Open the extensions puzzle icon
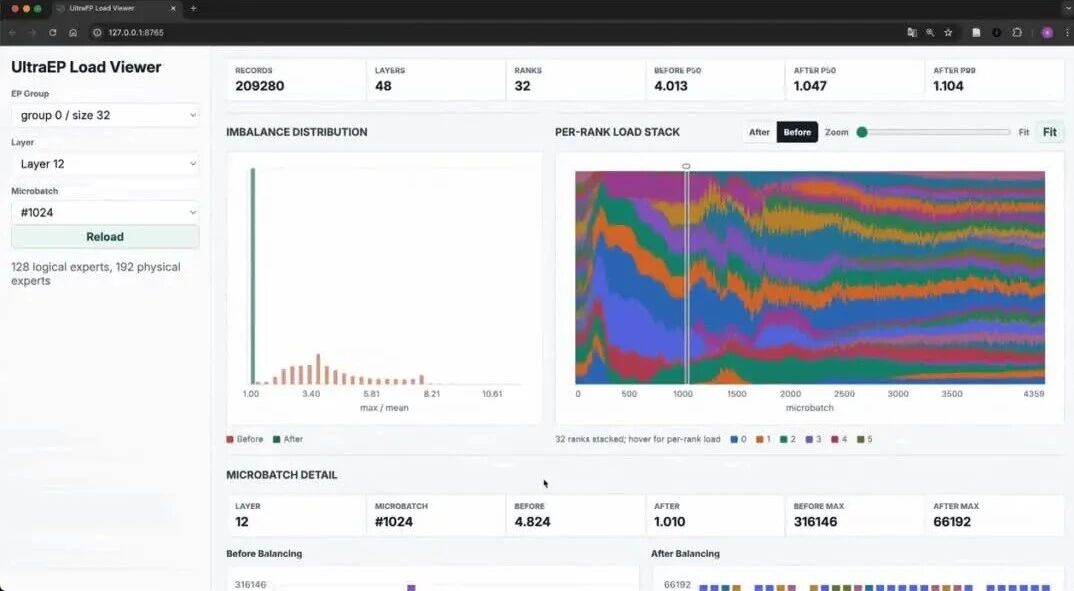Viewport: 1074px width, 591px height. (x=1017, y=32)
